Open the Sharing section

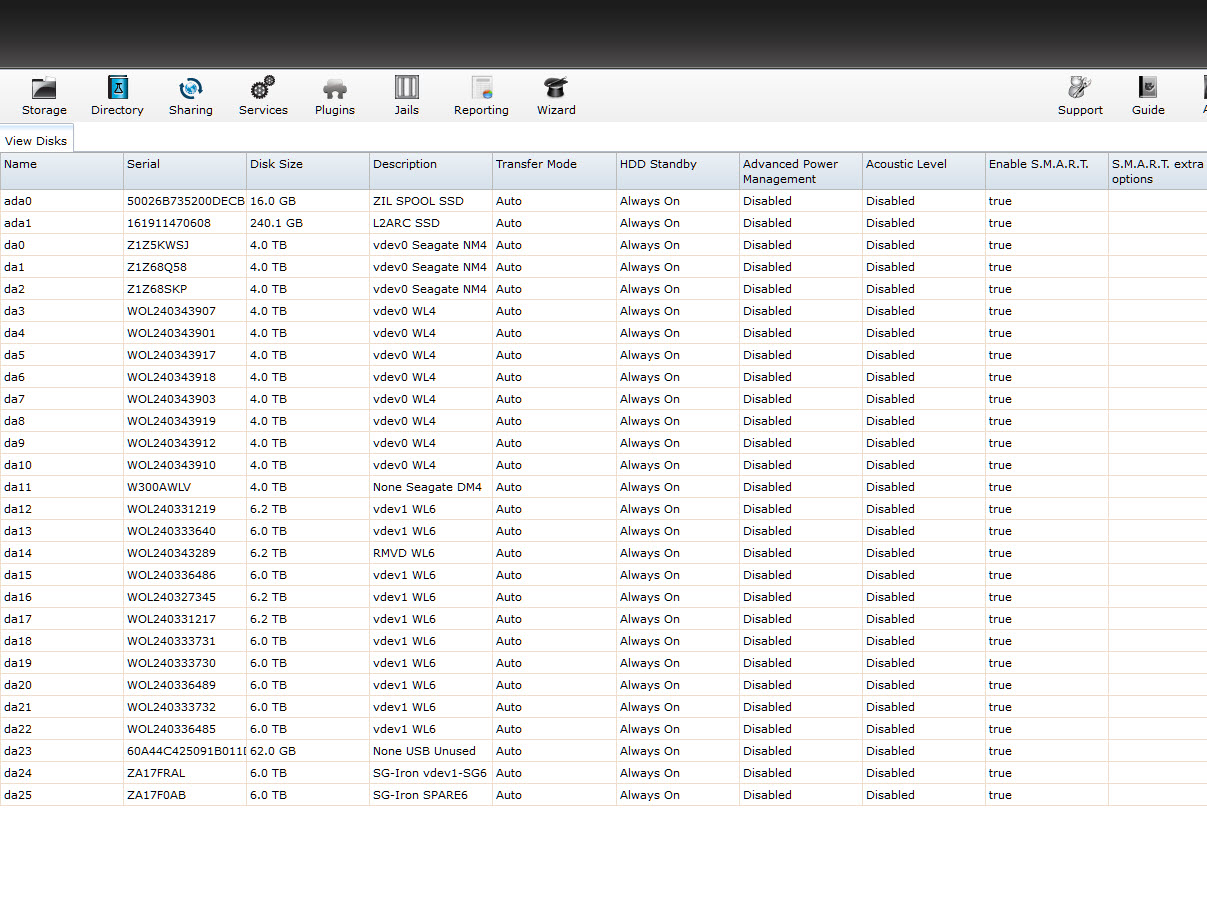(190, 96)
